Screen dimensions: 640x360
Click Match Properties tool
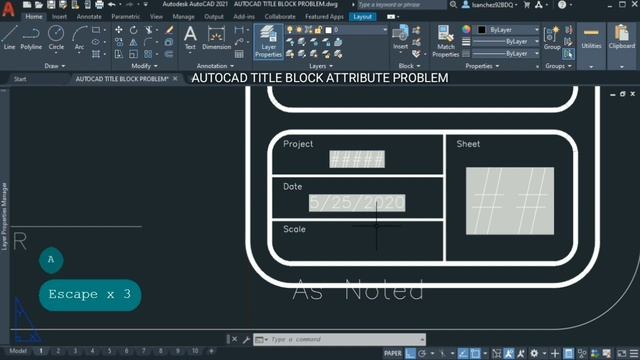coord(446,41)
